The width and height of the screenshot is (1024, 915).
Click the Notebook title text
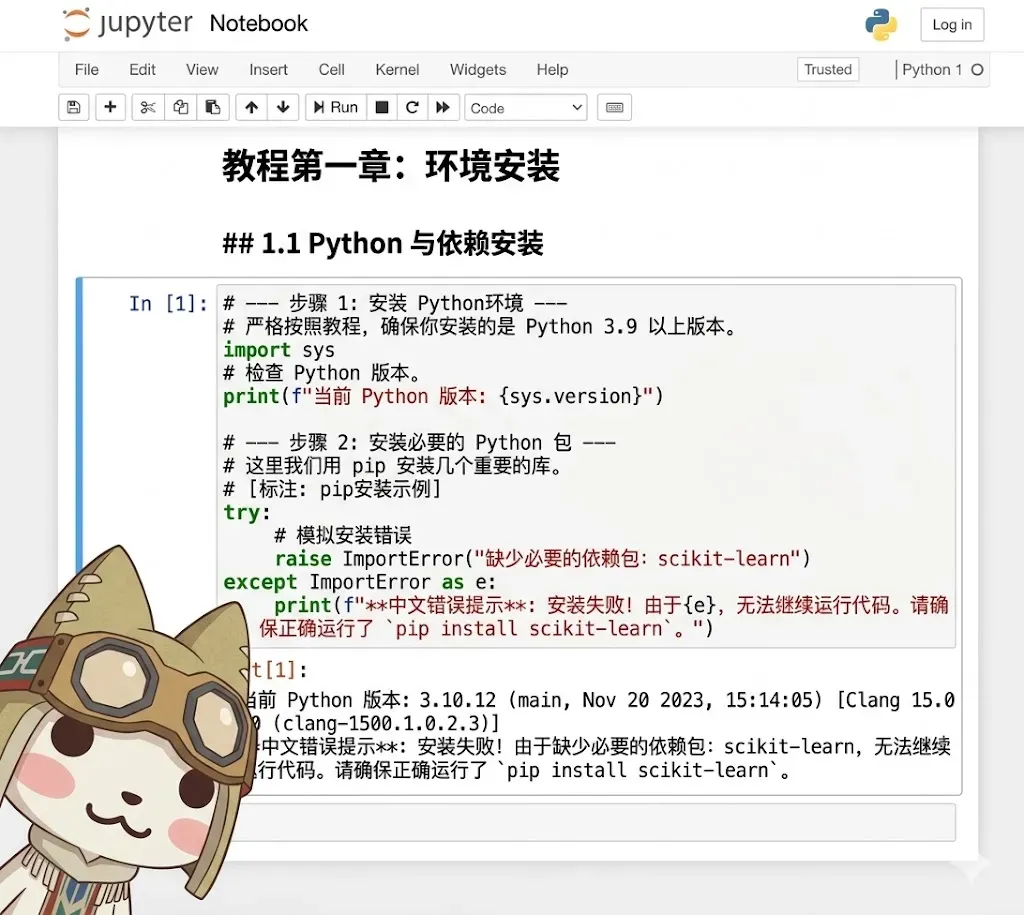[x=259, y=24]
